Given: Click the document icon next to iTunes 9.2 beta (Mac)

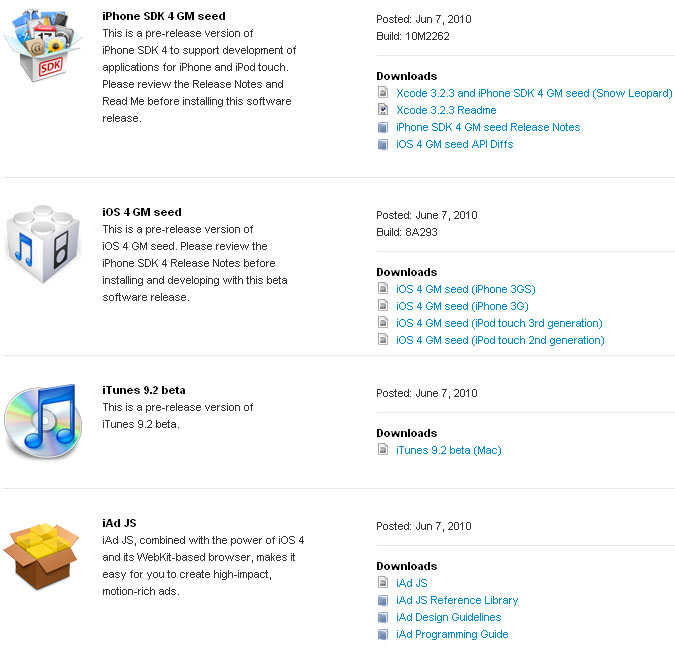Looking at the screenshot, I should [383, 450].
